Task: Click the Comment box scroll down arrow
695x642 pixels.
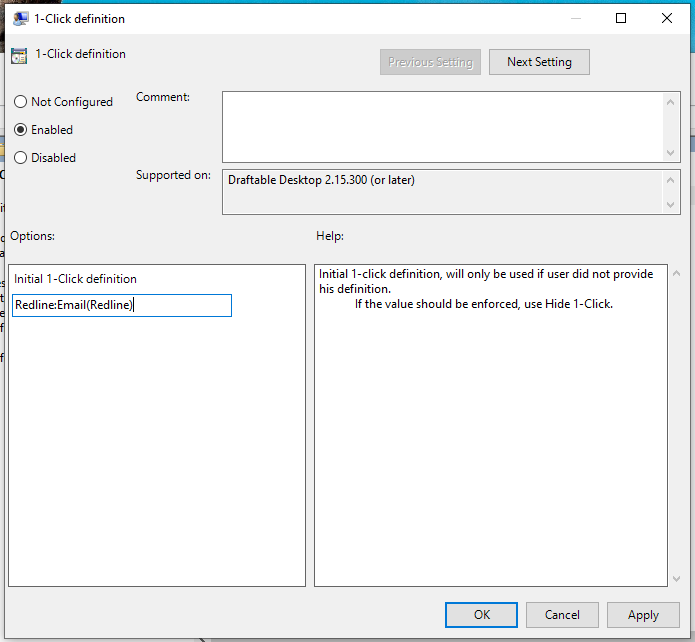Action: click(671, 153)
